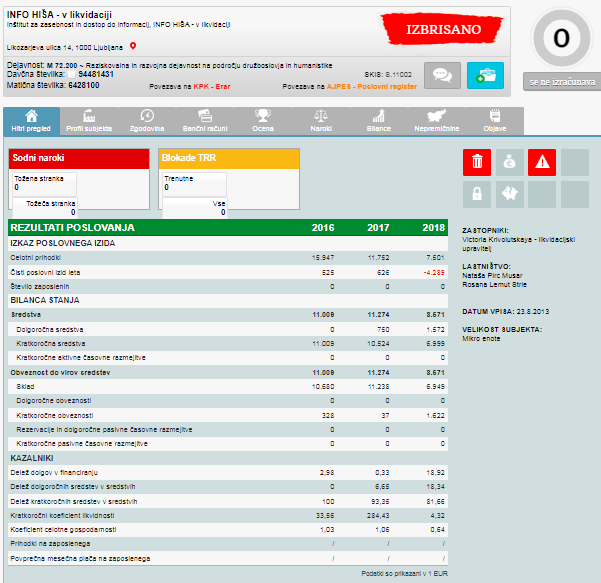Viewport: 601px width, 583px height.
Task: Open the Naroki tab
Action: (321, 122)
